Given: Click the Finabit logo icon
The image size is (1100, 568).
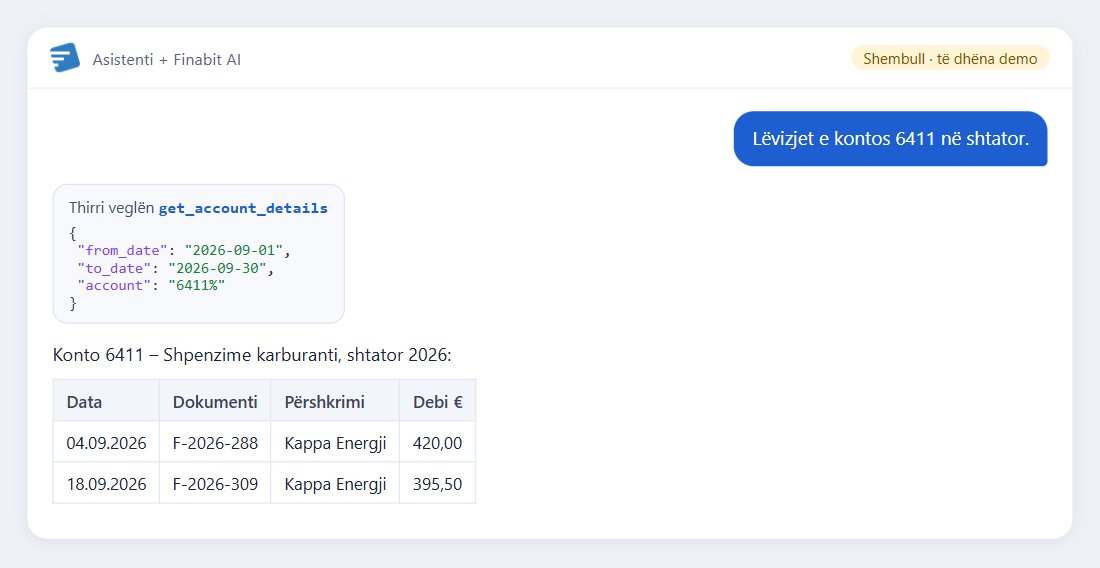Looking at the screenshot, I should (x=65, y=58).
